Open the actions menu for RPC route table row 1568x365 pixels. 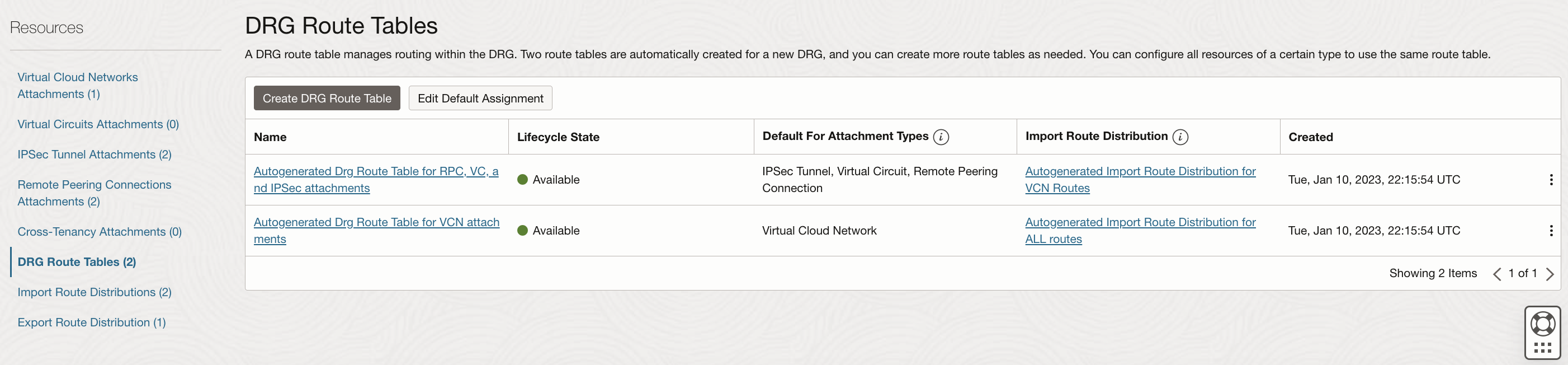[1552, 179]
